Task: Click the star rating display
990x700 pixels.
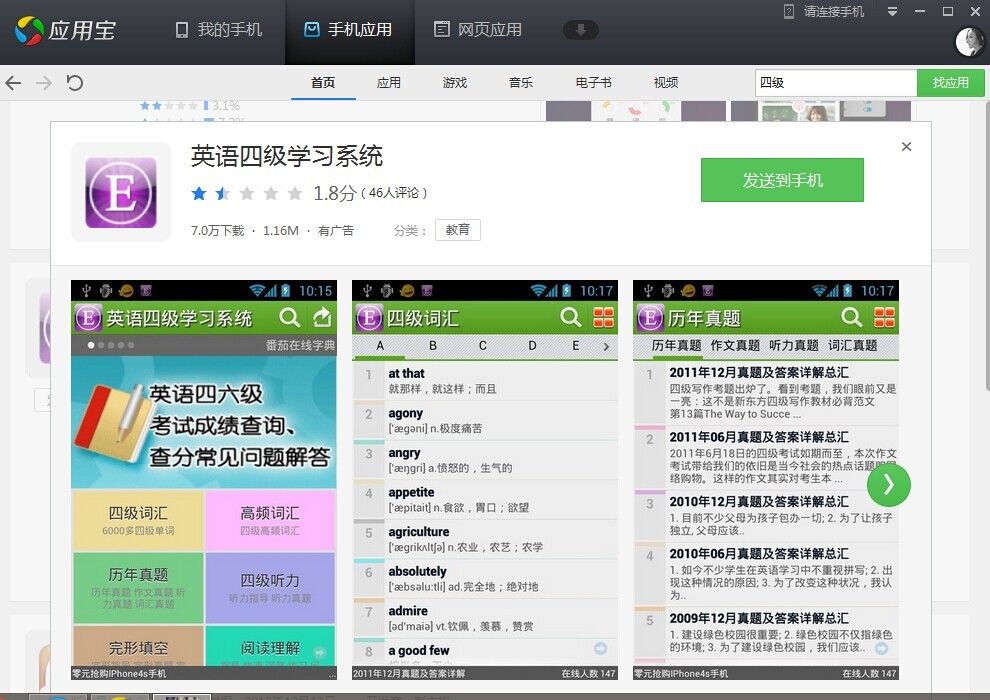Action: coord(247,193)
